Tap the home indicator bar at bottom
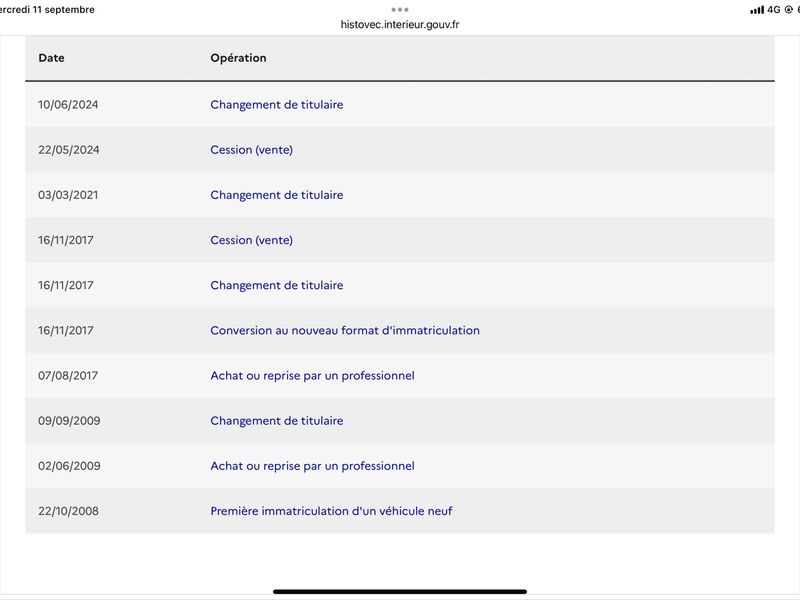 tap(400, 592)
